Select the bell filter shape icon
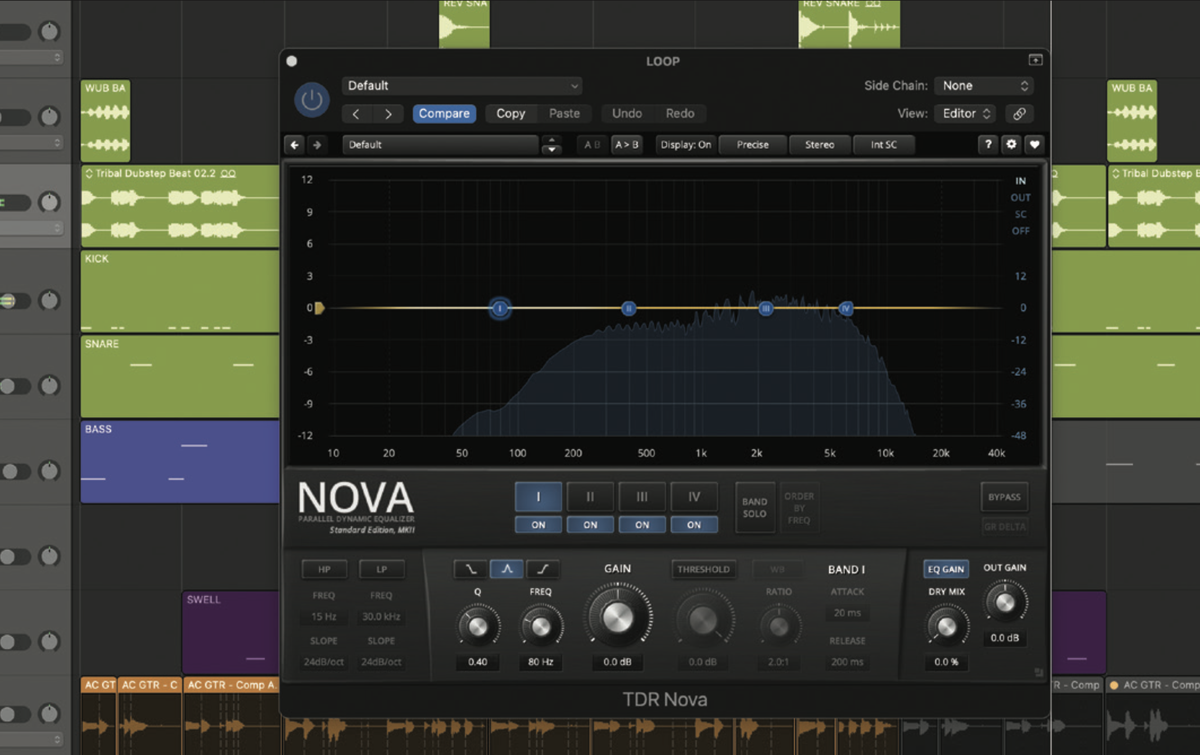This screenshot has height=755, width=1200. [x=507, y=569]
